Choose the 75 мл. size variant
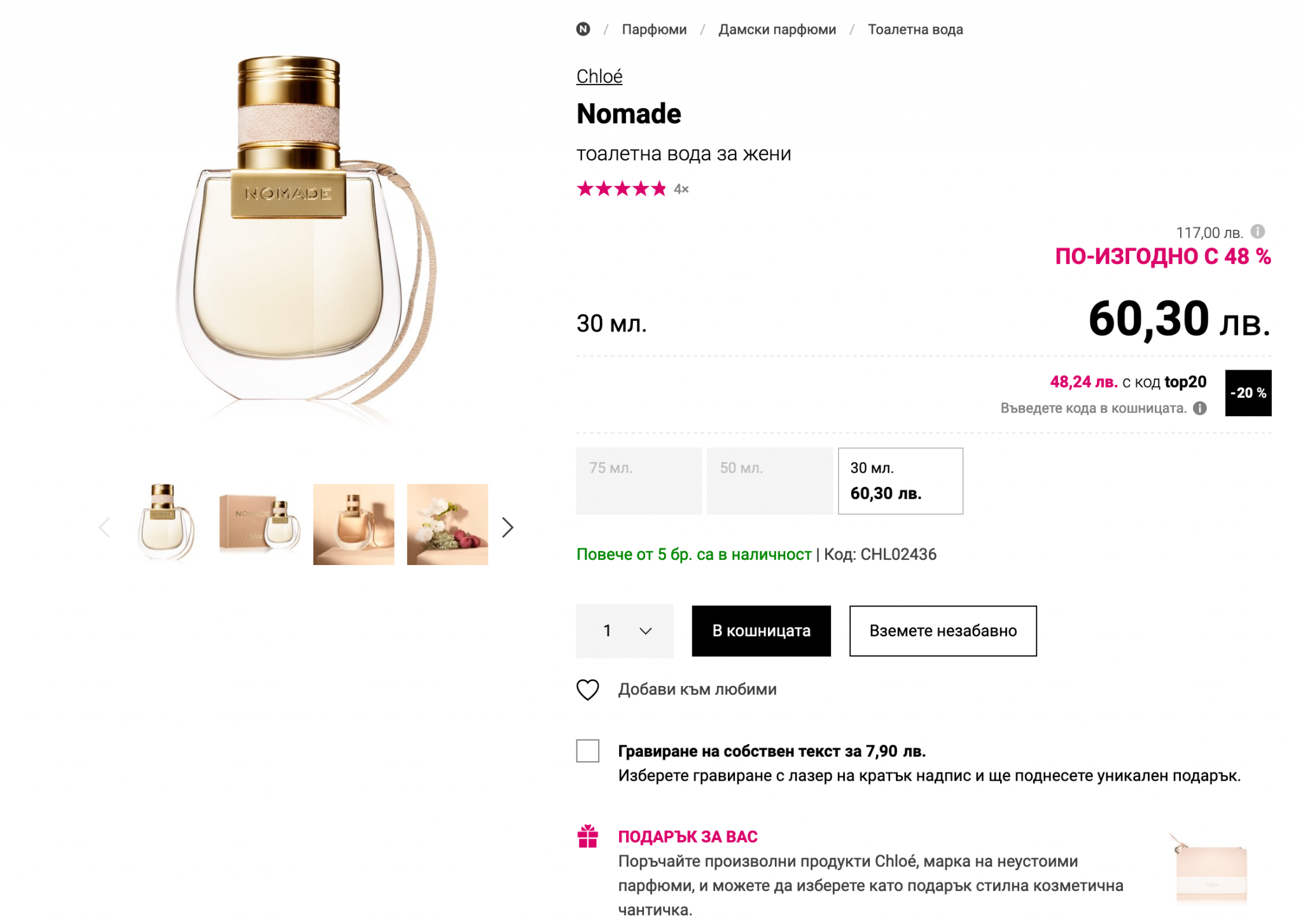Screen dimensions: 1303x924 pos(639,481)
